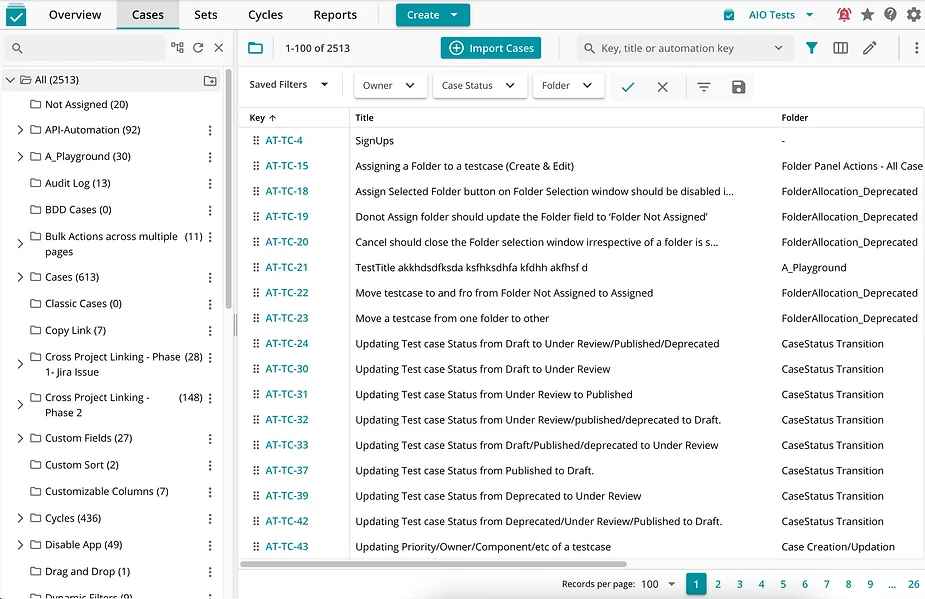
Task: Open test case AT-TC-21
Action: (284, 267)
